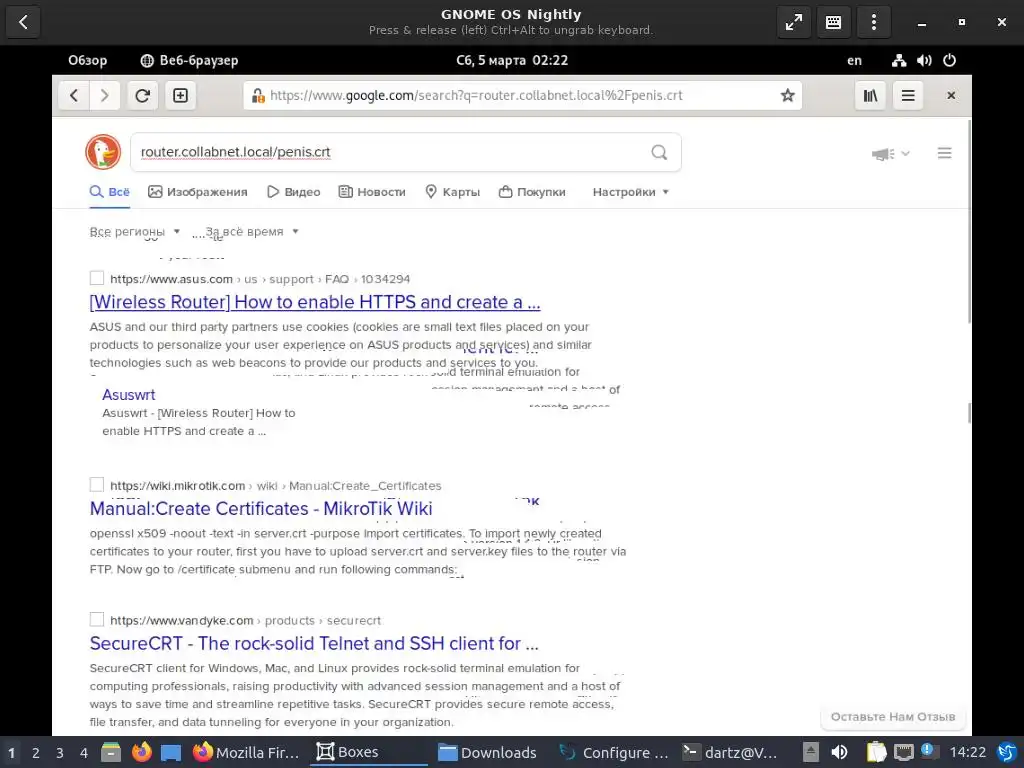Open the browser hamburger menu

pos(908,95)
